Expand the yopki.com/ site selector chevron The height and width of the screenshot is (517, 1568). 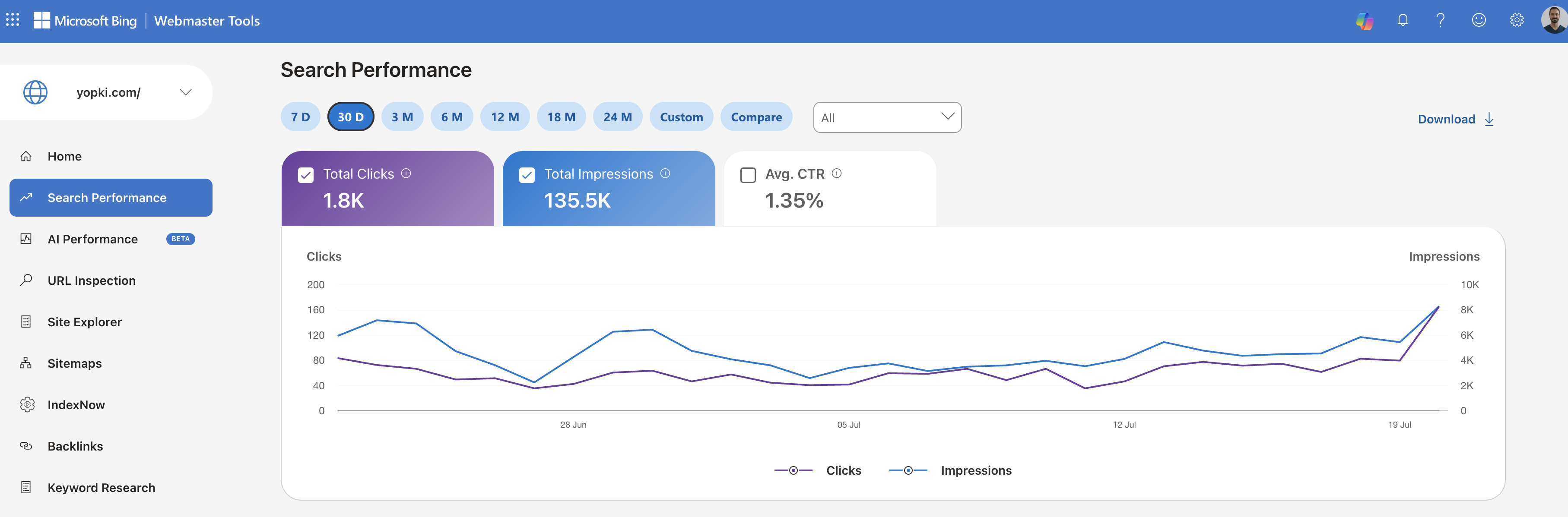[186, 92]
